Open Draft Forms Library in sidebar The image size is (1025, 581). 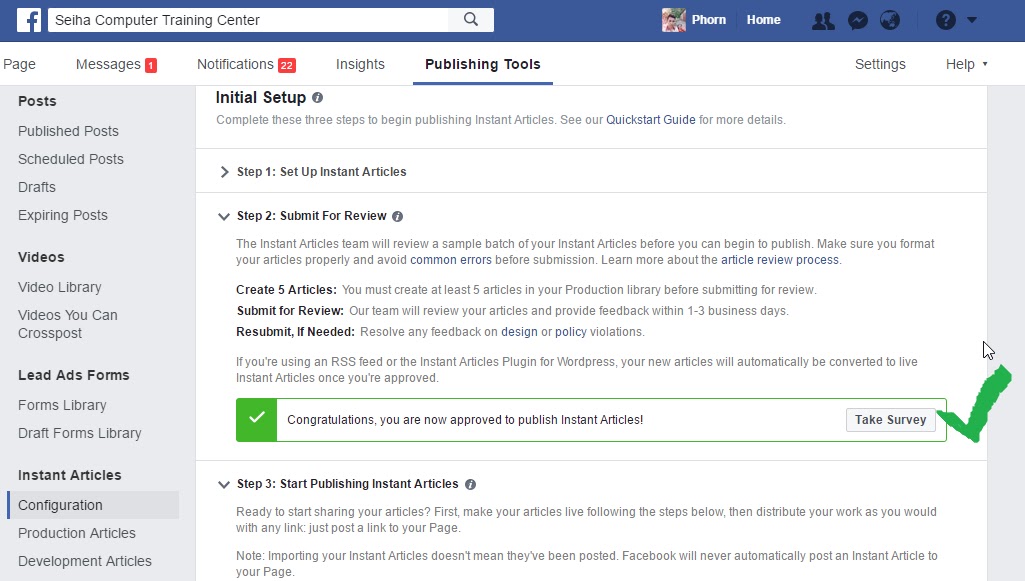tap(79, 433)
